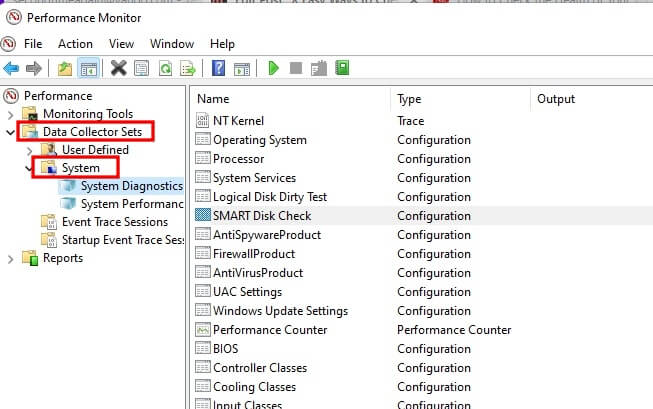This screenshot has width=653, height=409.
Task: Collapse the Data Collector Sets node
Action: (x=11, y=132)
